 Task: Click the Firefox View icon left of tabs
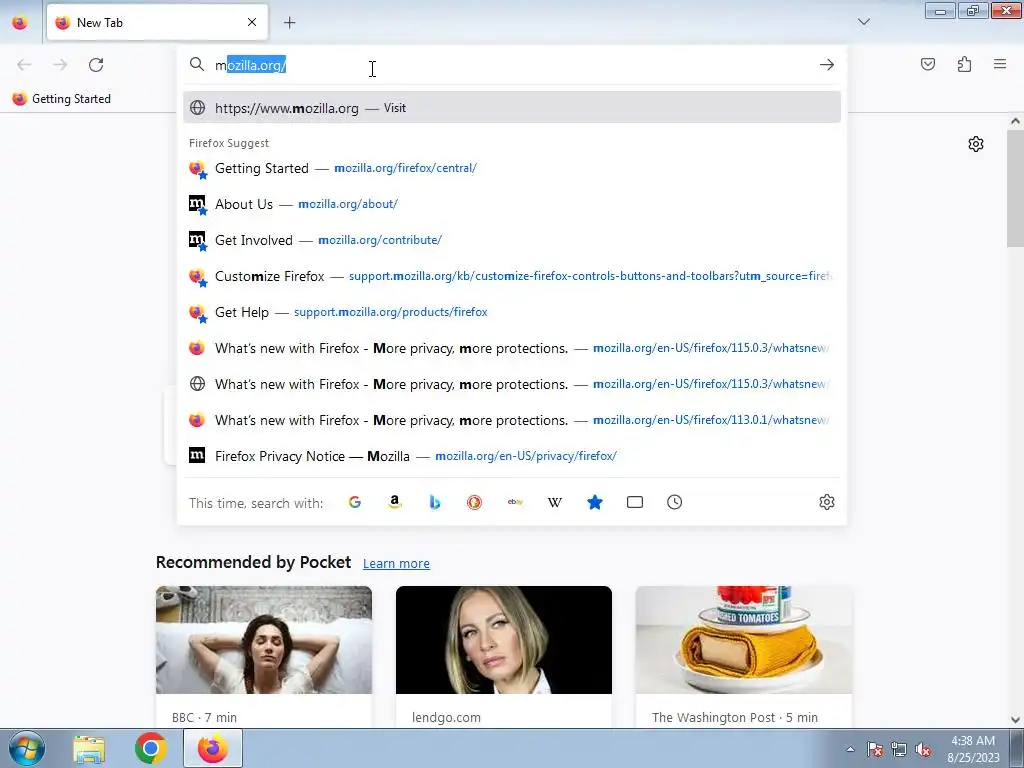20,22
